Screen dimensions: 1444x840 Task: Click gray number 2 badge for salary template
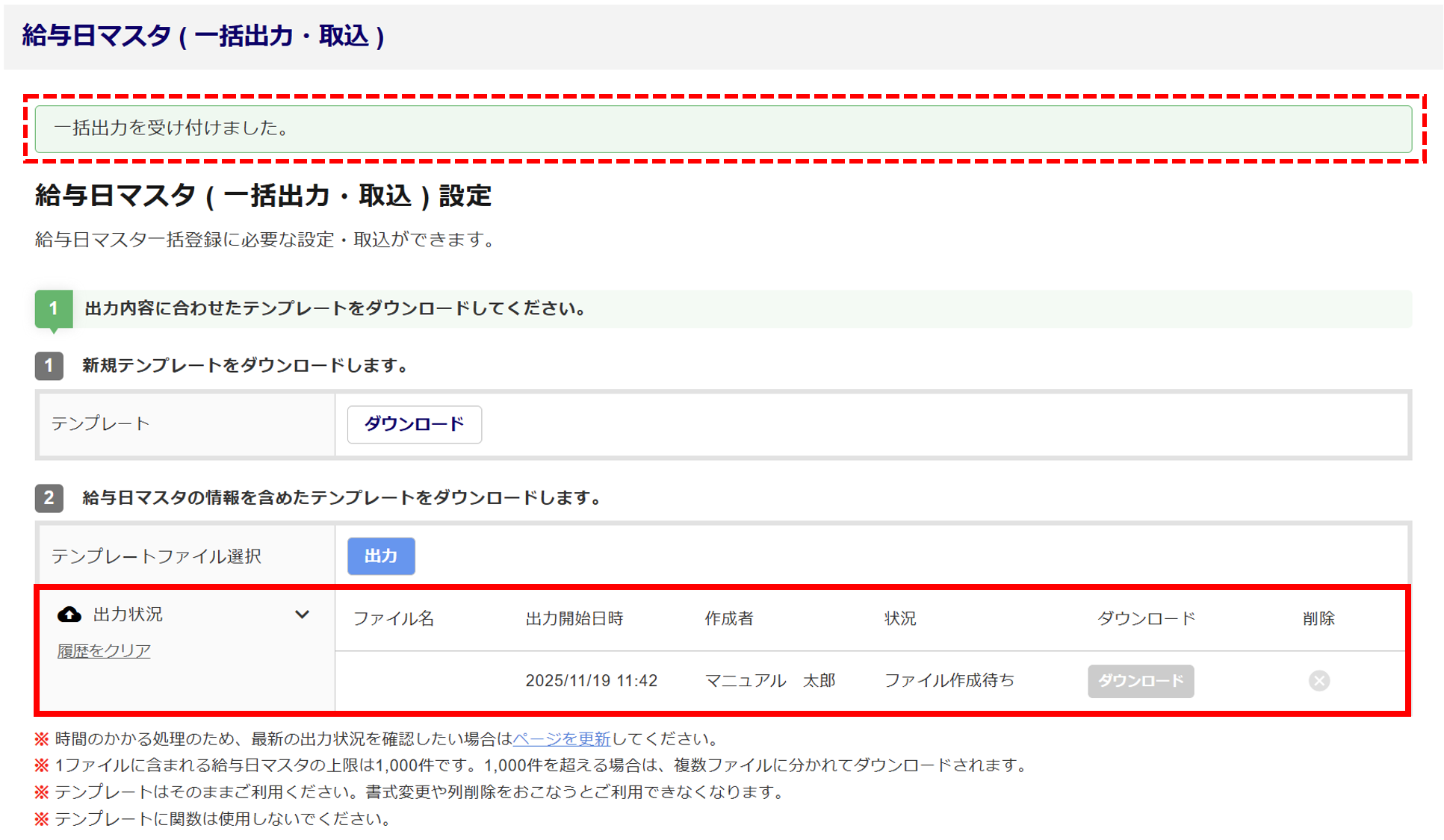tap(49, 498)
